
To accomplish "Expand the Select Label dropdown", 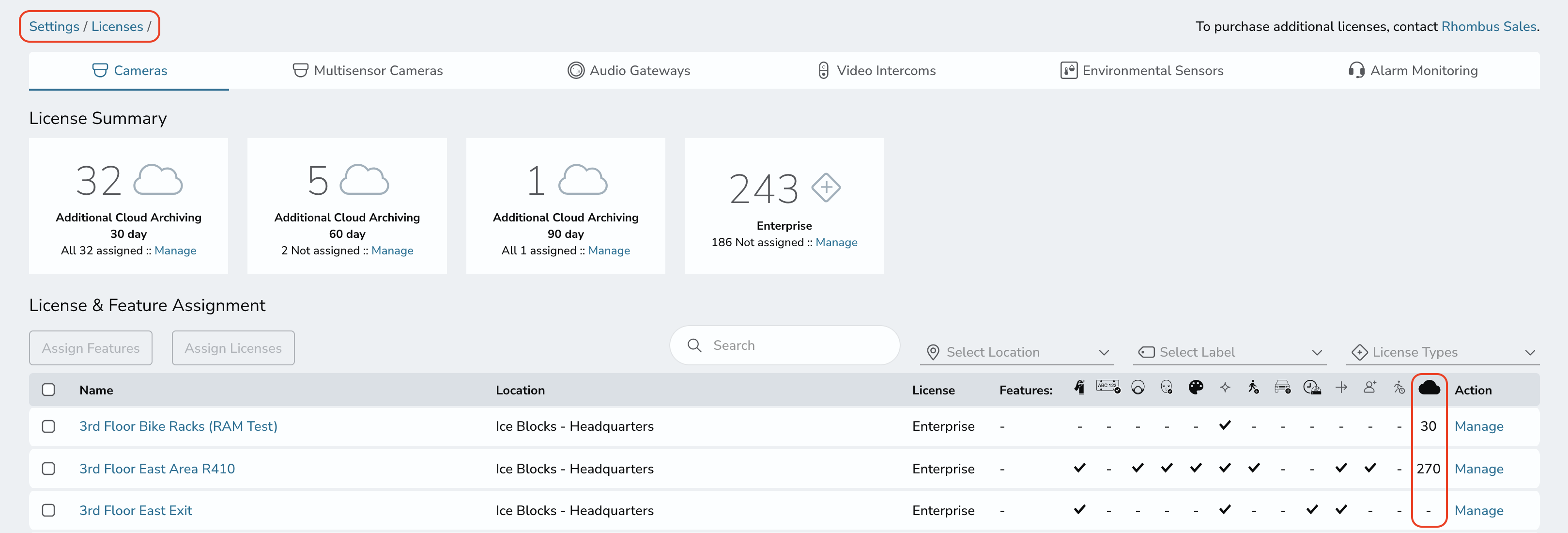I will (x=1230, y=352).
